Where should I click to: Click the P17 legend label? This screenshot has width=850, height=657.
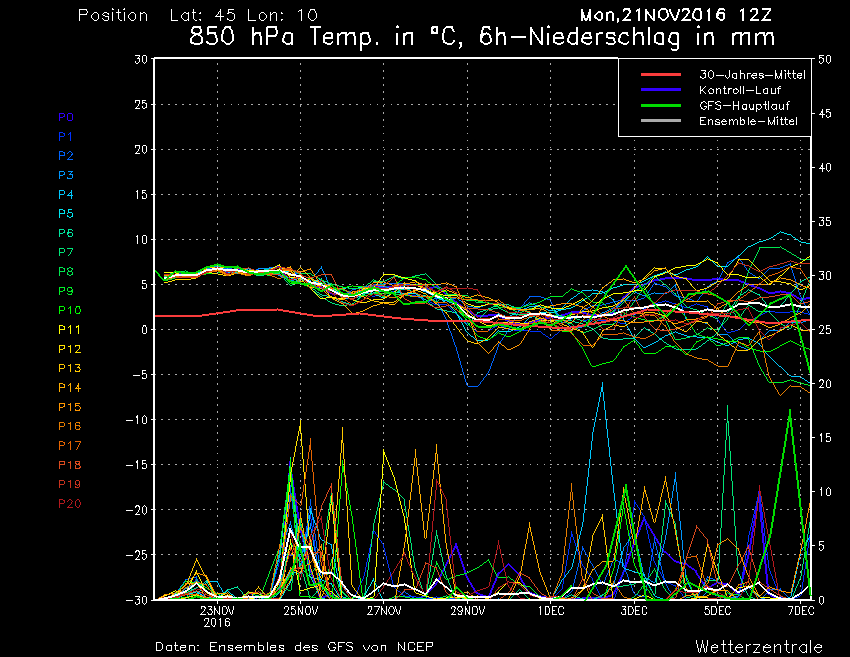tap(69, 446)
